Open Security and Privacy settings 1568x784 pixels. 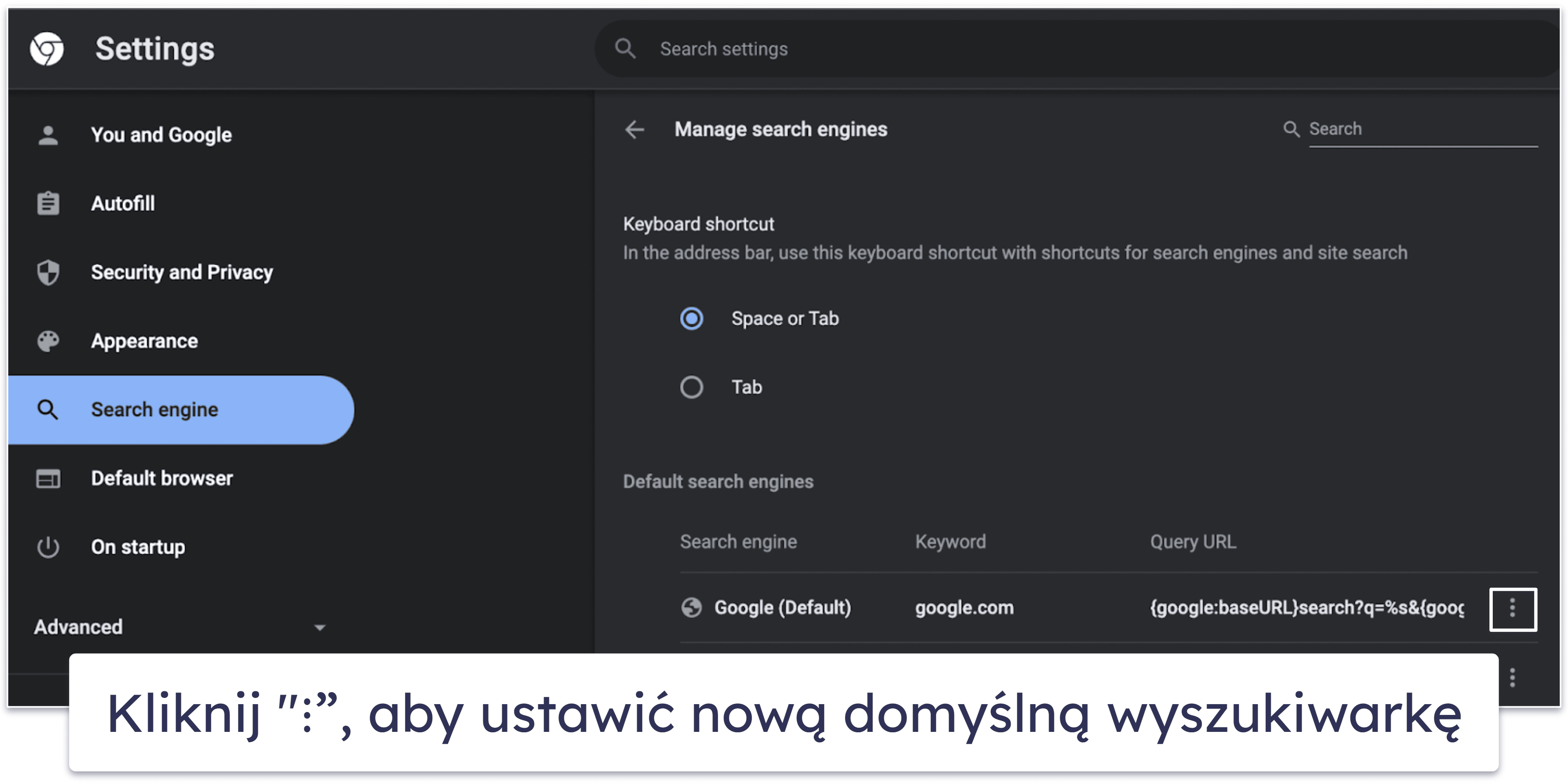click(182, 272)
